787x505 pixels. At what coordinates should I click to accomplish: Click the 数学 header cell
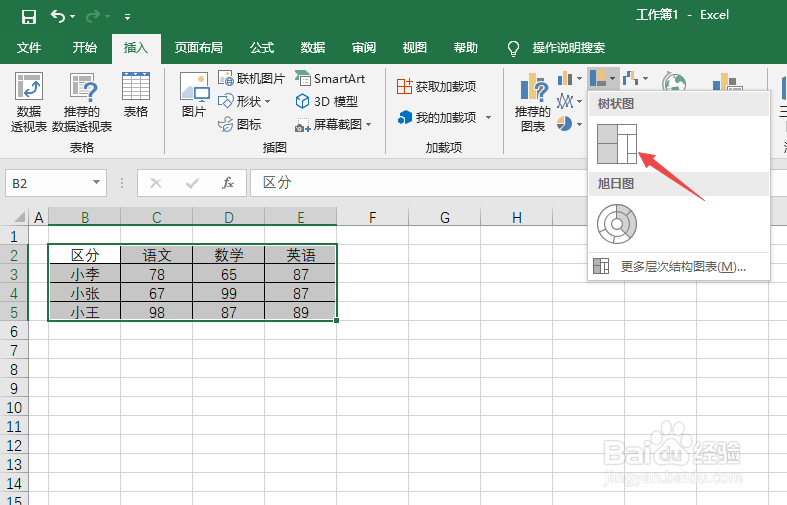(x=229, y=255)
